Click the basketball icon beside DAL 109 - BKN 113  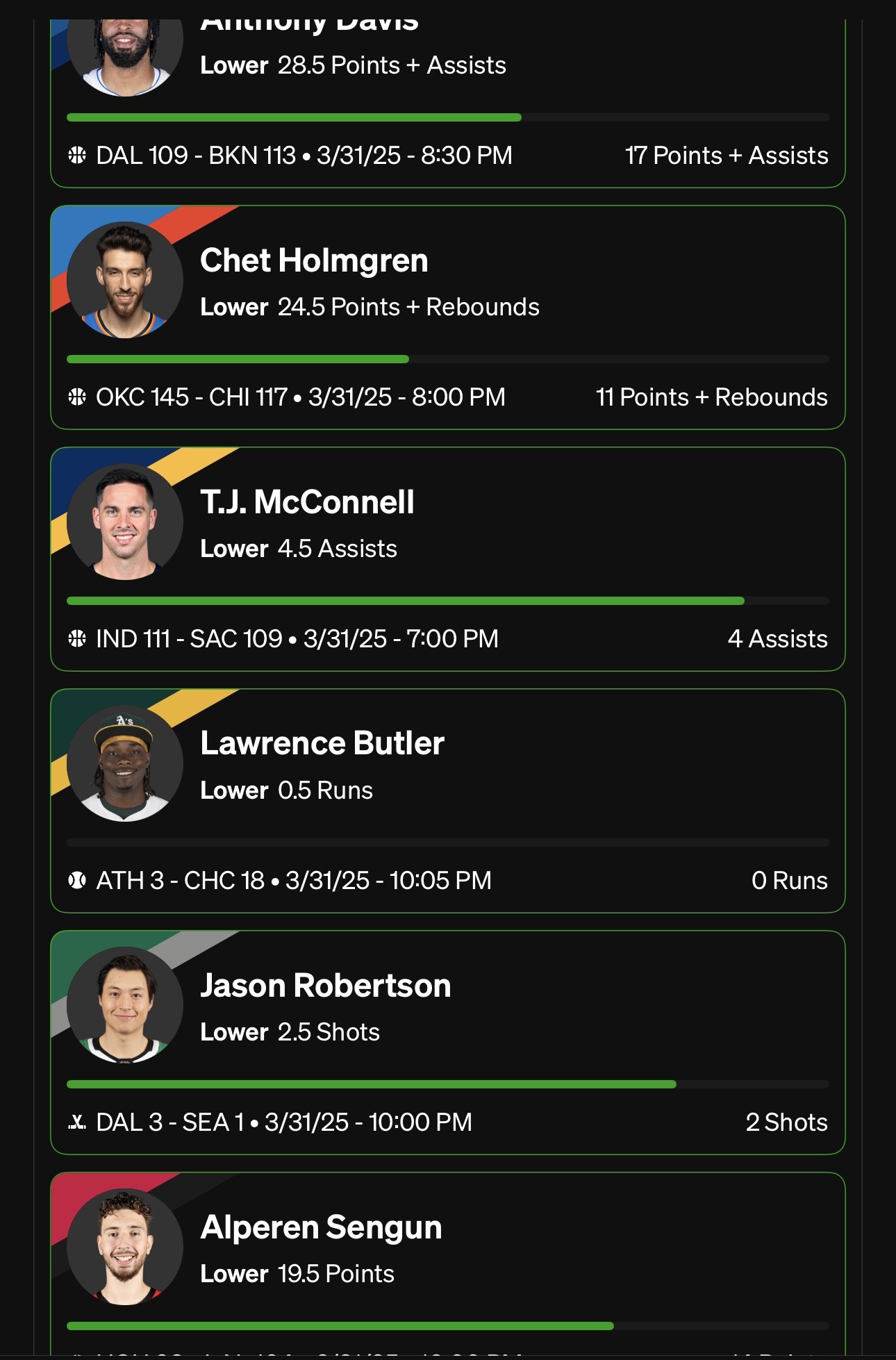[77, 155]
